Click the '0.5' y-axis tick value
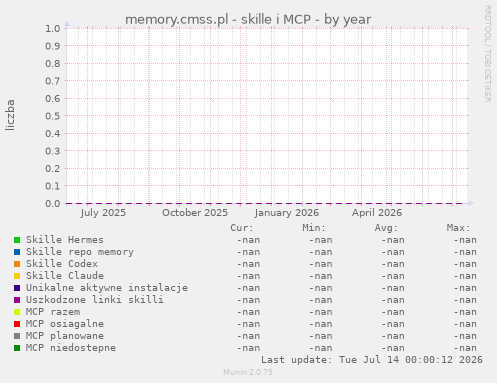The height and width of the screenshot is (383, 497). pyautogui.click(x=53, y=116)
